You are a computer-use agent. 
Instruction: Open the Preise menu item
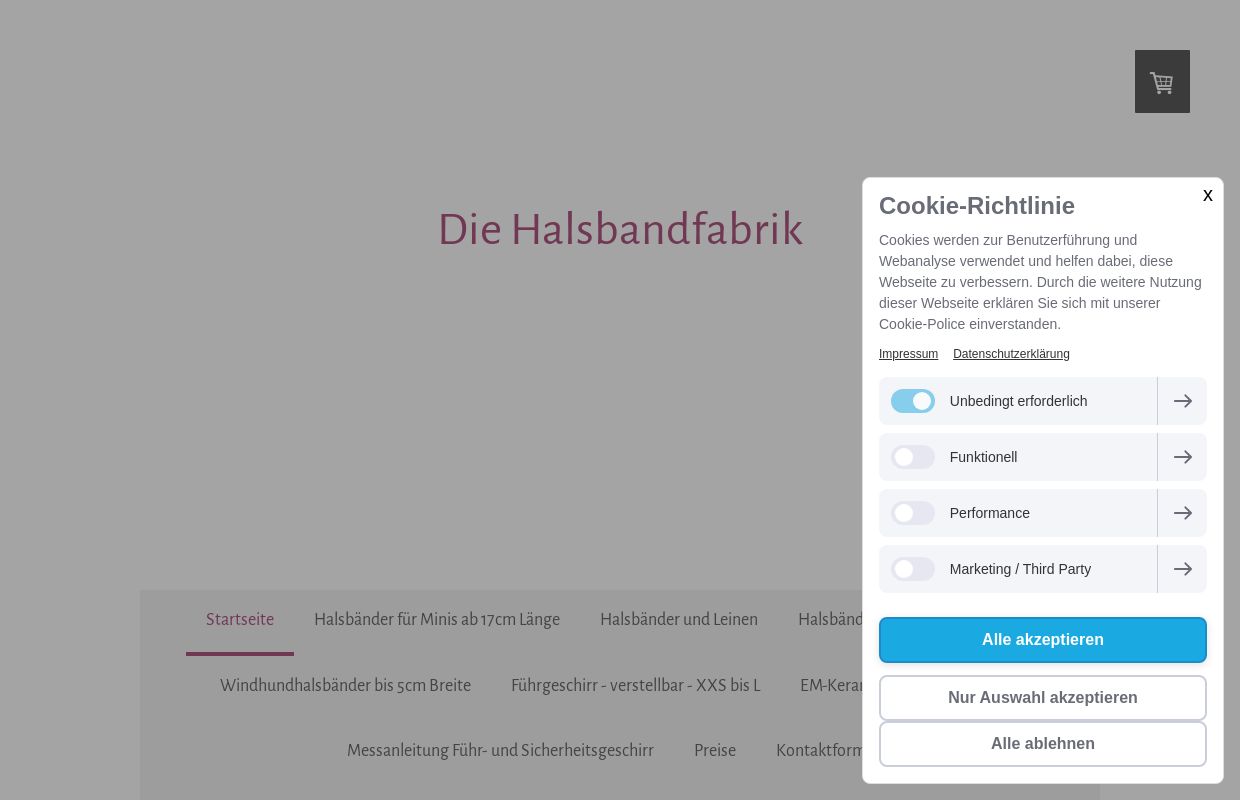(x=715, y=751)
